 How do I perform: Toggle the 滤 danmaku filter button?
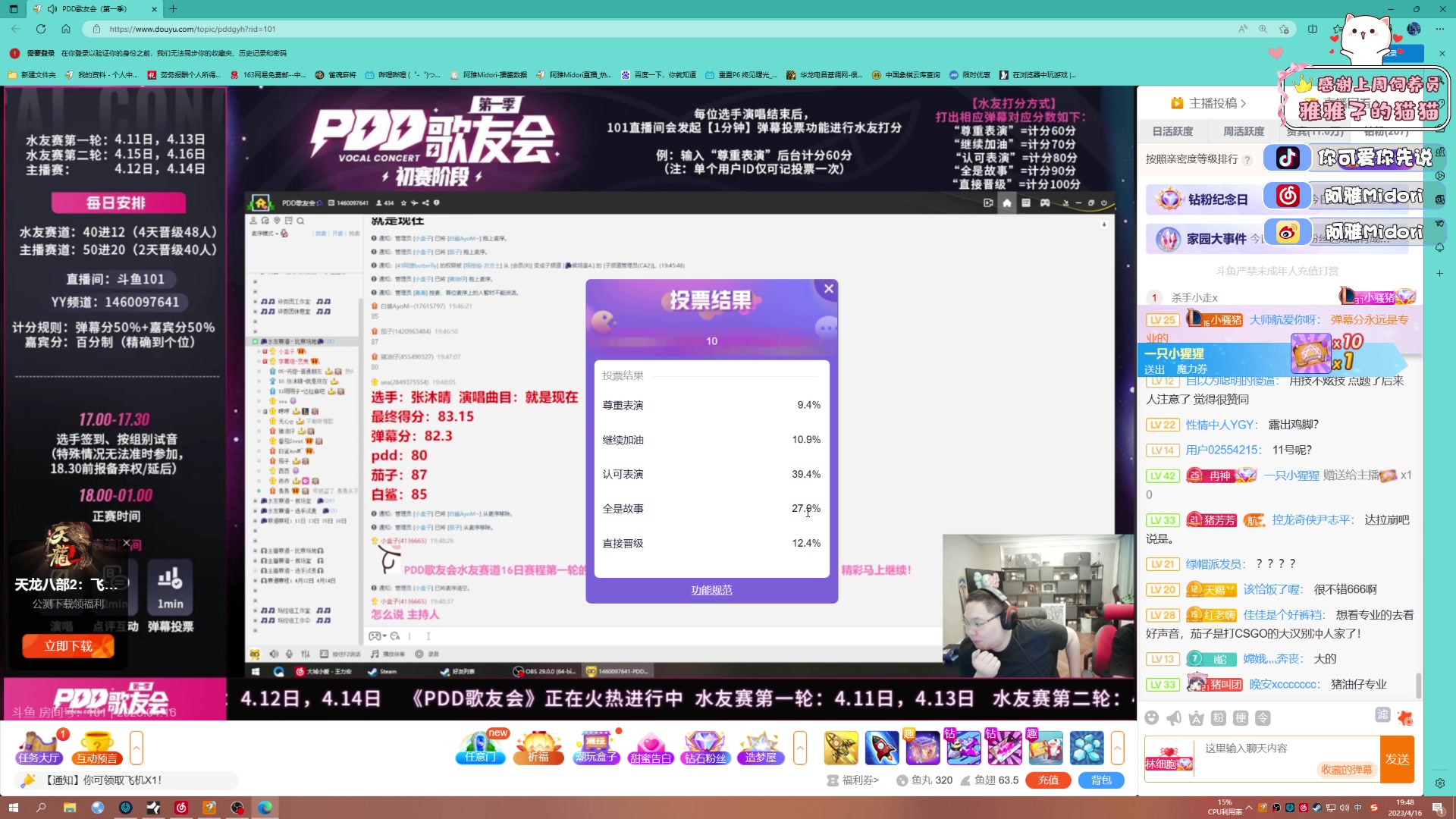1383,715
